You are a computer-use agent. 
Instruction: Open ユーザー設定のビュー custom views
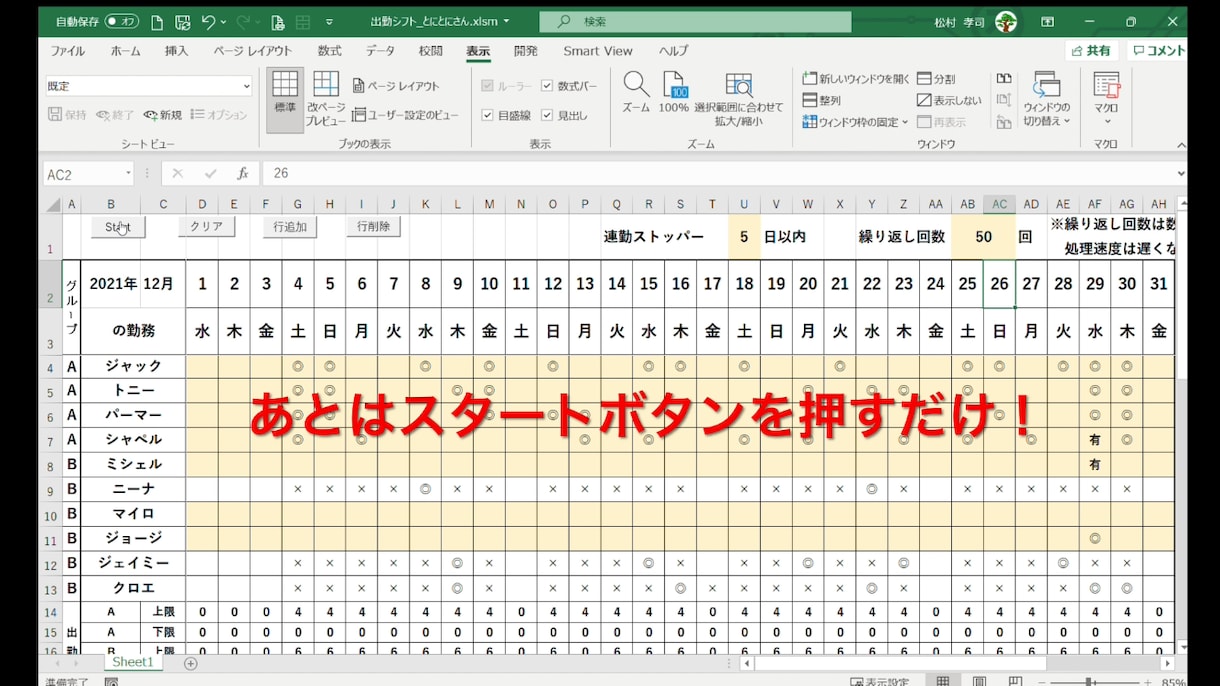click(x=405, y=115)
